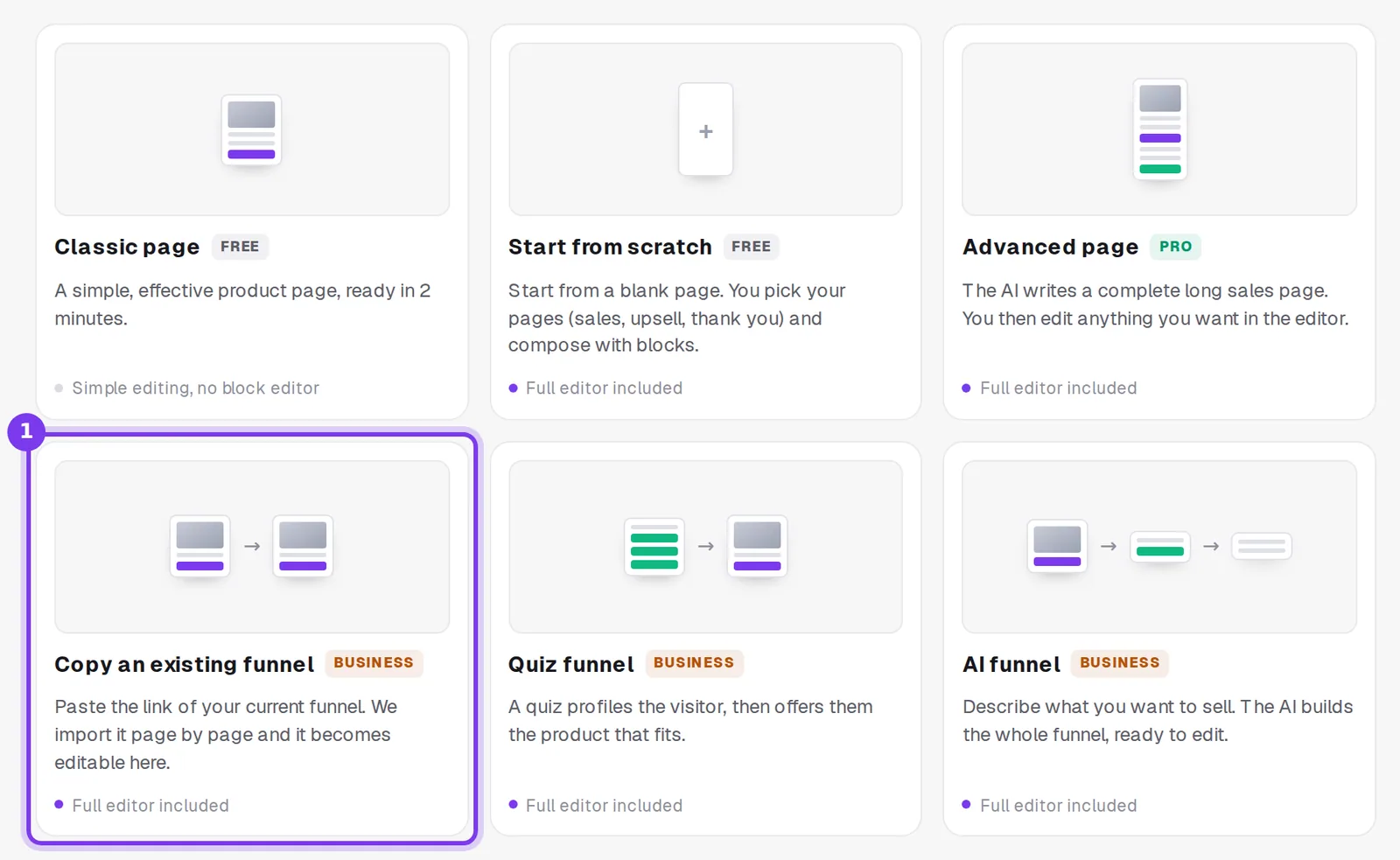Click the product page icon in Quiz funnel
This screenshot has height=860, width=1400.
click(757, 546)
